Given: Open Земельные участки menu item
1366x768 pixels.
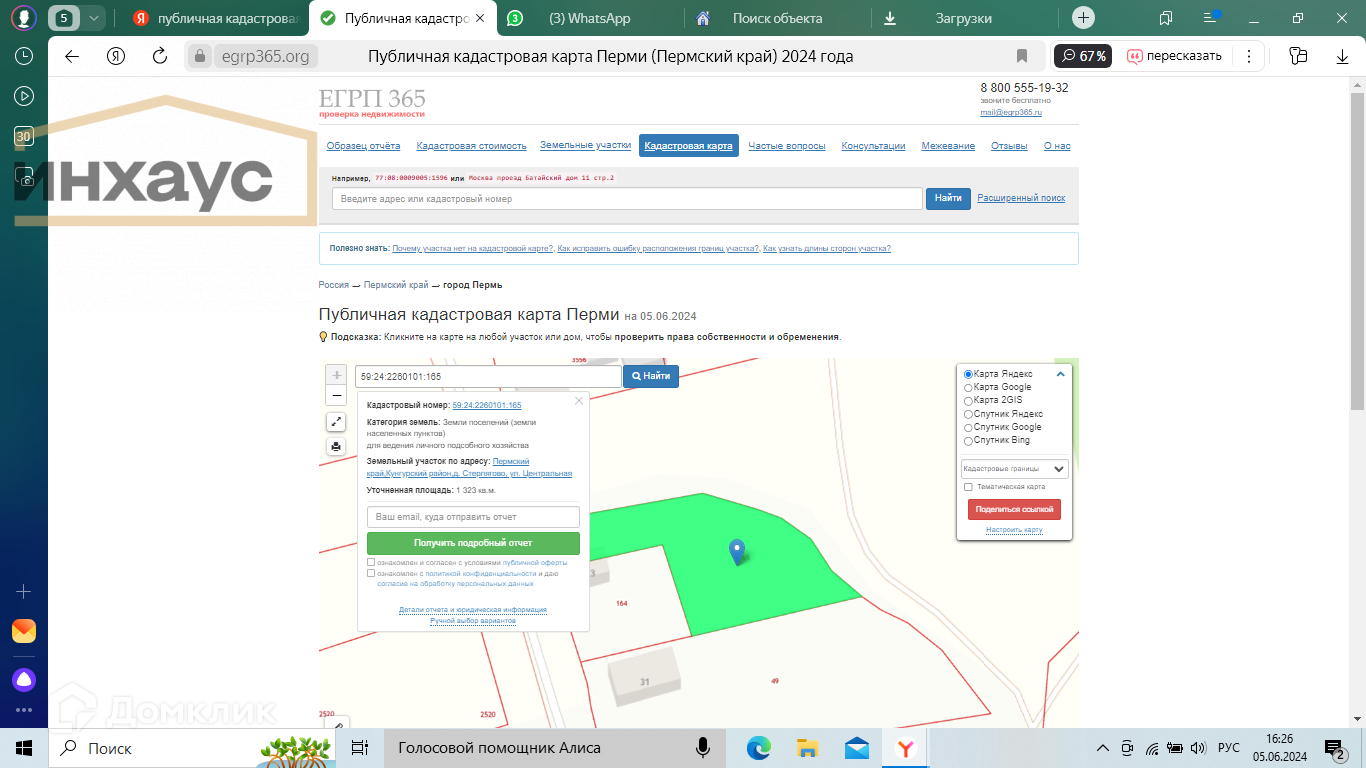Looking at the screenshot, I should (585, 145).
